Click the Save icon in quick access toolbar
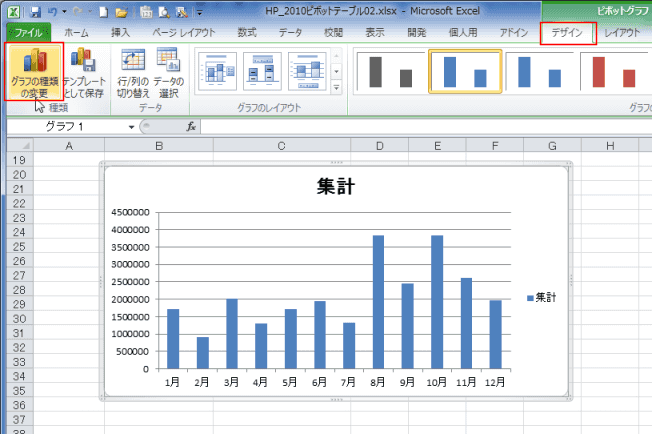 tap(35, 12)
